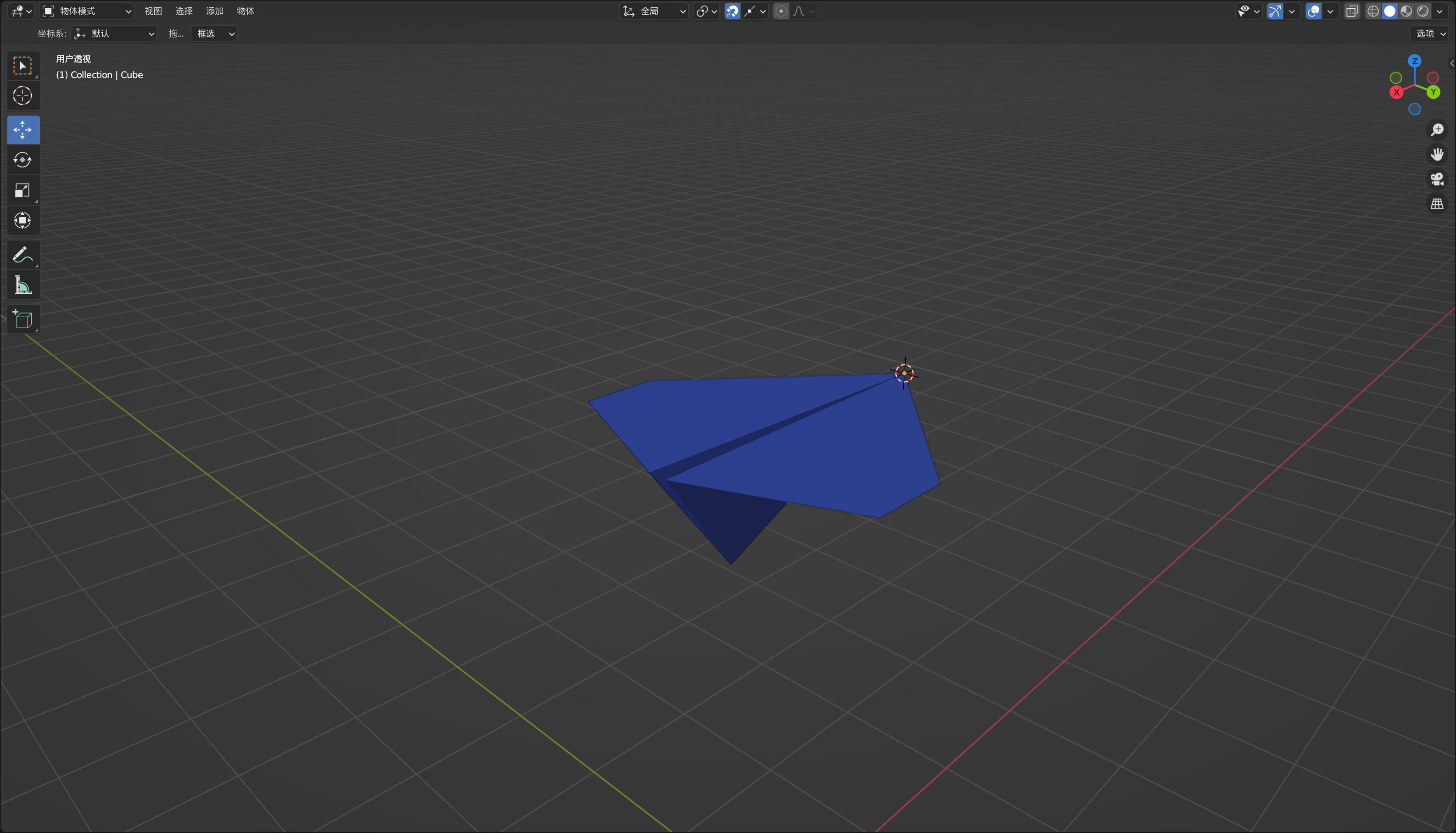Image resolution: width=1456 pixels, height=833 pixels.
Task: Click the (1) Collection | Cube text
Action: pyautogui.click(x=100, y=75)
